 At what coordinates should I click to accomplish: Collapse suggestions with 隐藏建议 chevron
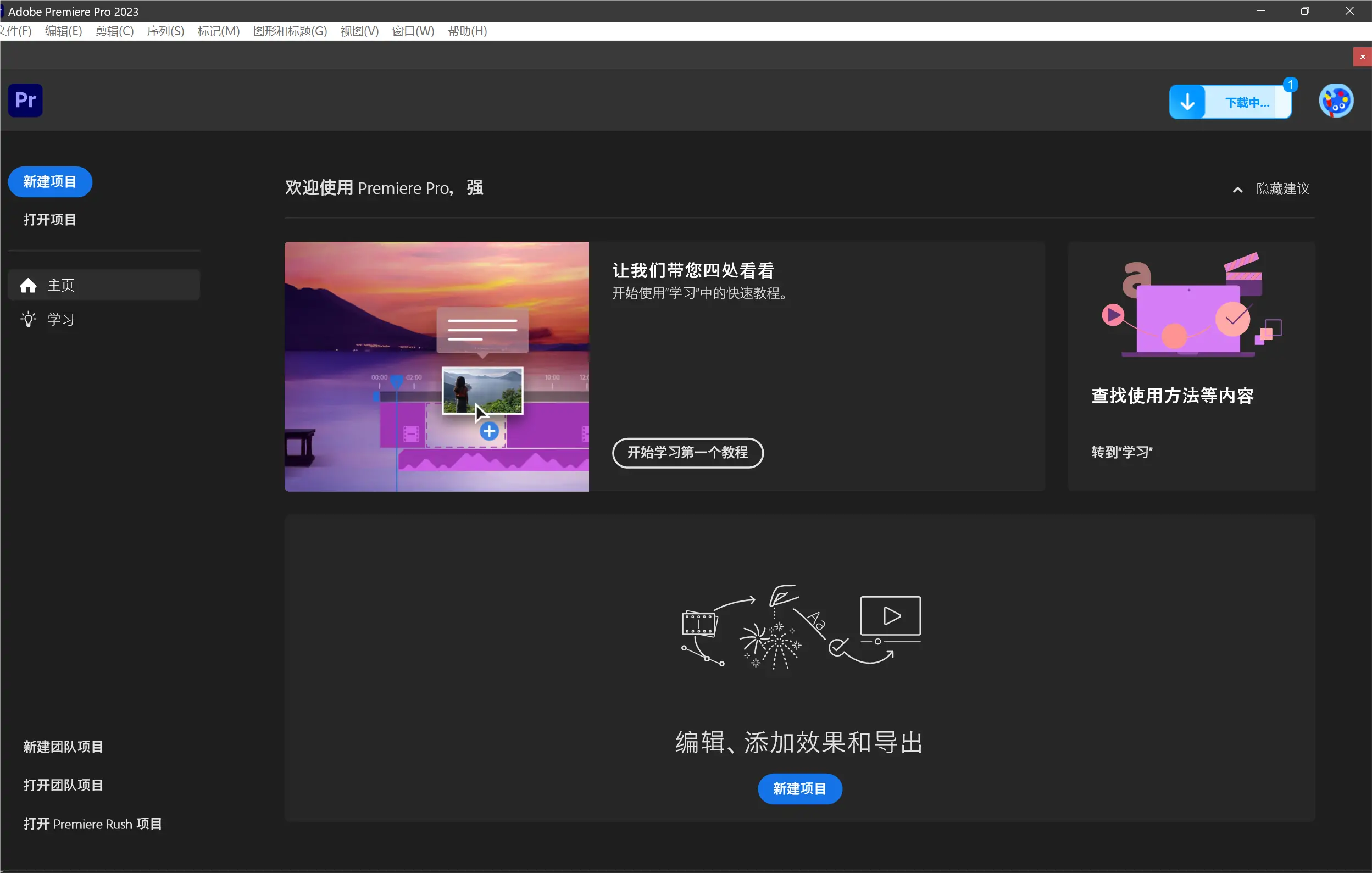click(1237, 190)
